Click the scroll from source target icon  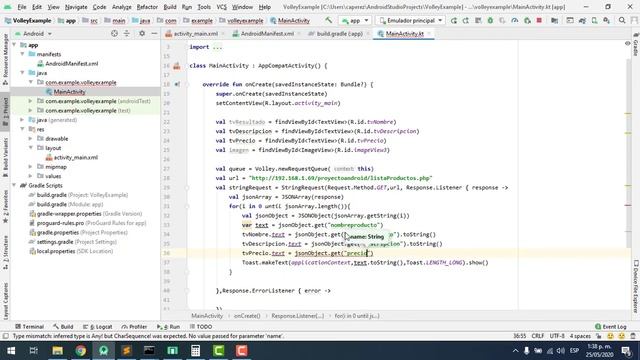tap(114, 33)
